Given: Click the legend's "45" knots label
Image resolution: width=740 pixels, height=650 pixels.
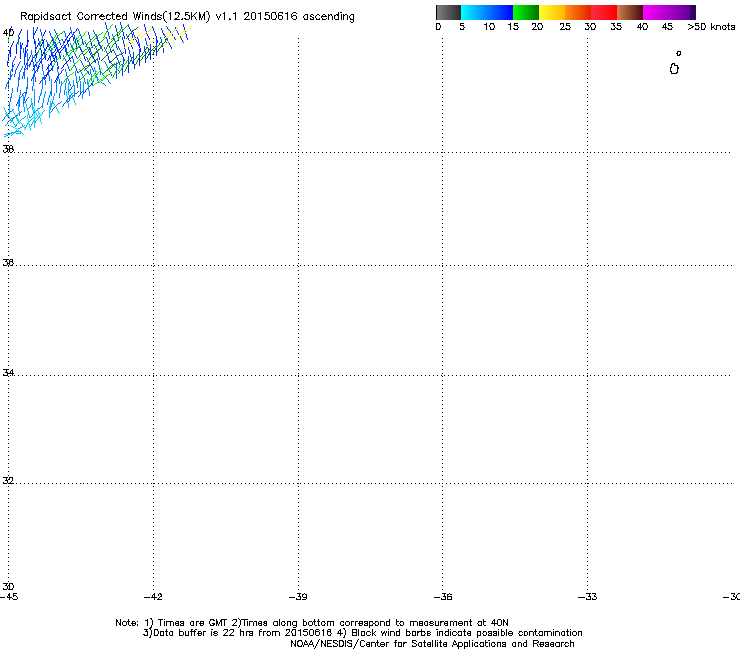Looking at the screenshot, I should click(x=667, y=27).
